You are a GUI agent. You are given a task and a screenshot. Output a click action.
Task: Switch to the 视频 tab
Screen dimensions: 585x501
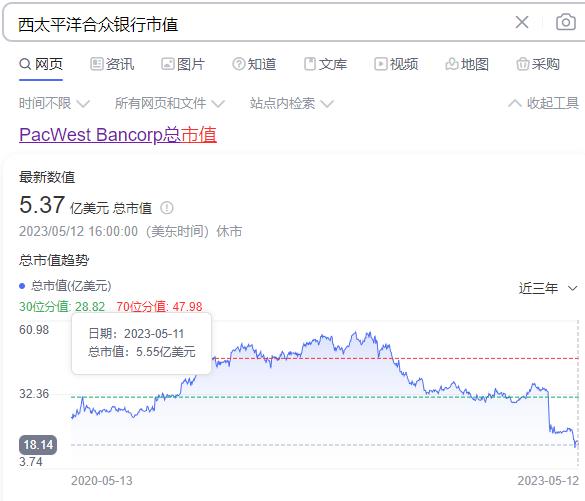pyautogui.click(x=396, y=64)
